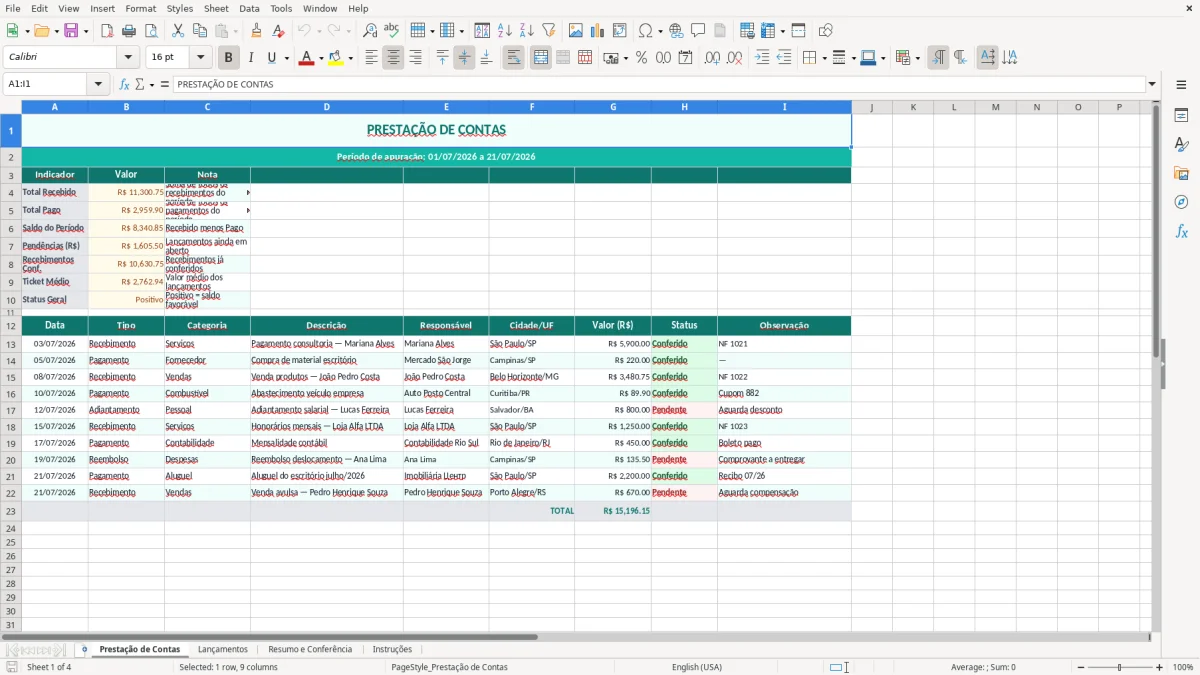The image size is (1200, 675).
Task: Open Print Preview from the toolbar
Action: [151, 31]
